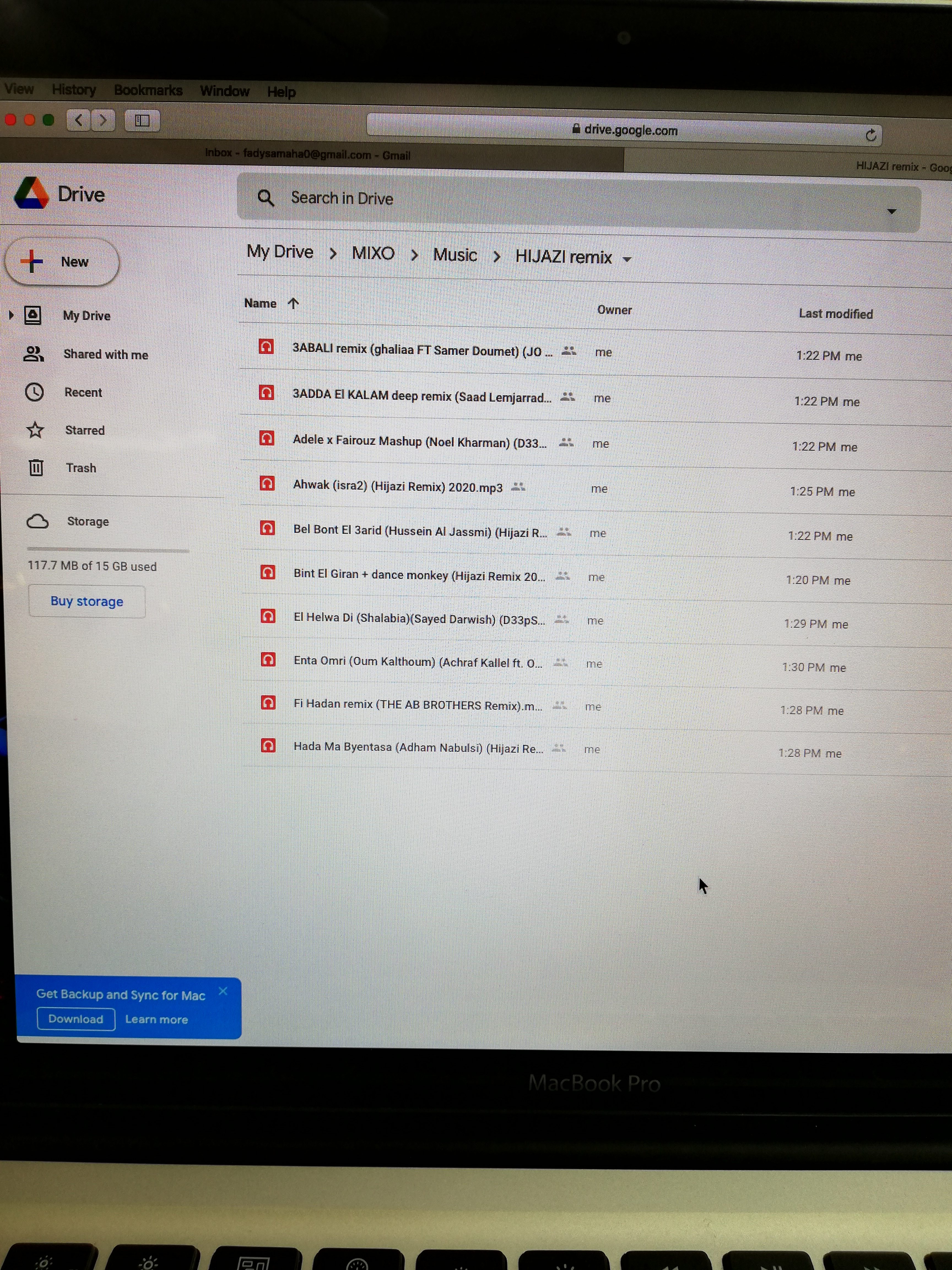Expand the My Drive tree arrow
This screenshot has height=1270, width=952.
coord(11,315)
